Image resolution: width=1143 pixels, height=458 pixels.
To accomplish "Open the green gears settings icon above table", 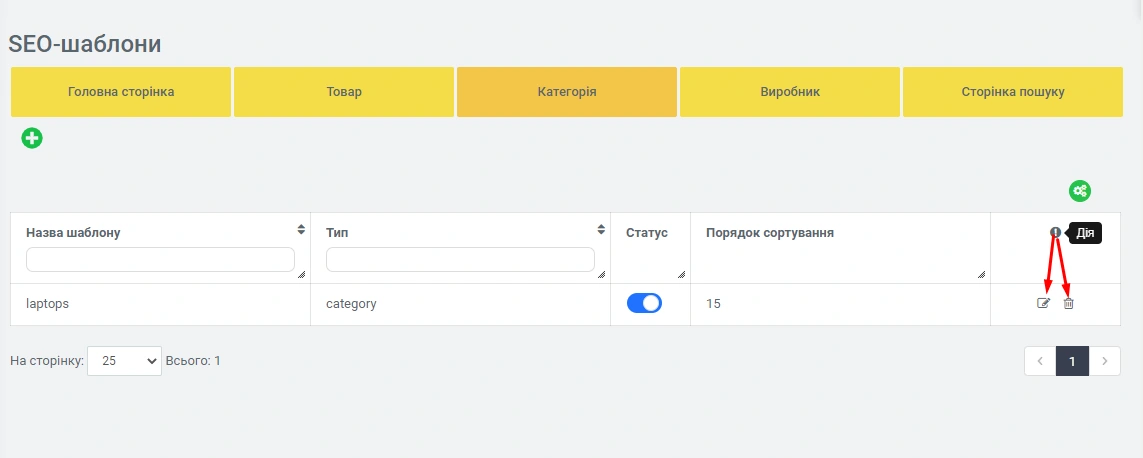I will (x=1079, y=191).
